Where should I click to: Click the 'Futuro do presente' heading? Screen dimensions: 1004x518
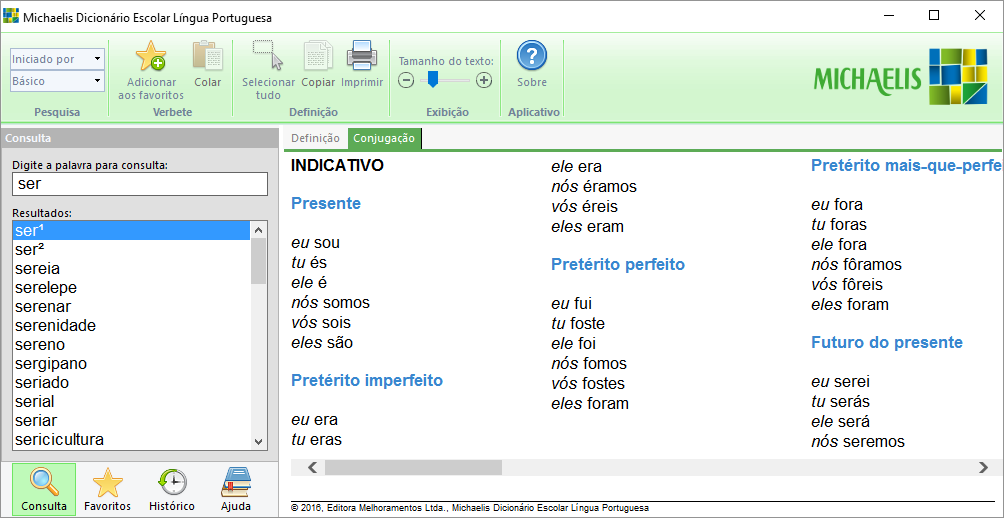point(887,342)
